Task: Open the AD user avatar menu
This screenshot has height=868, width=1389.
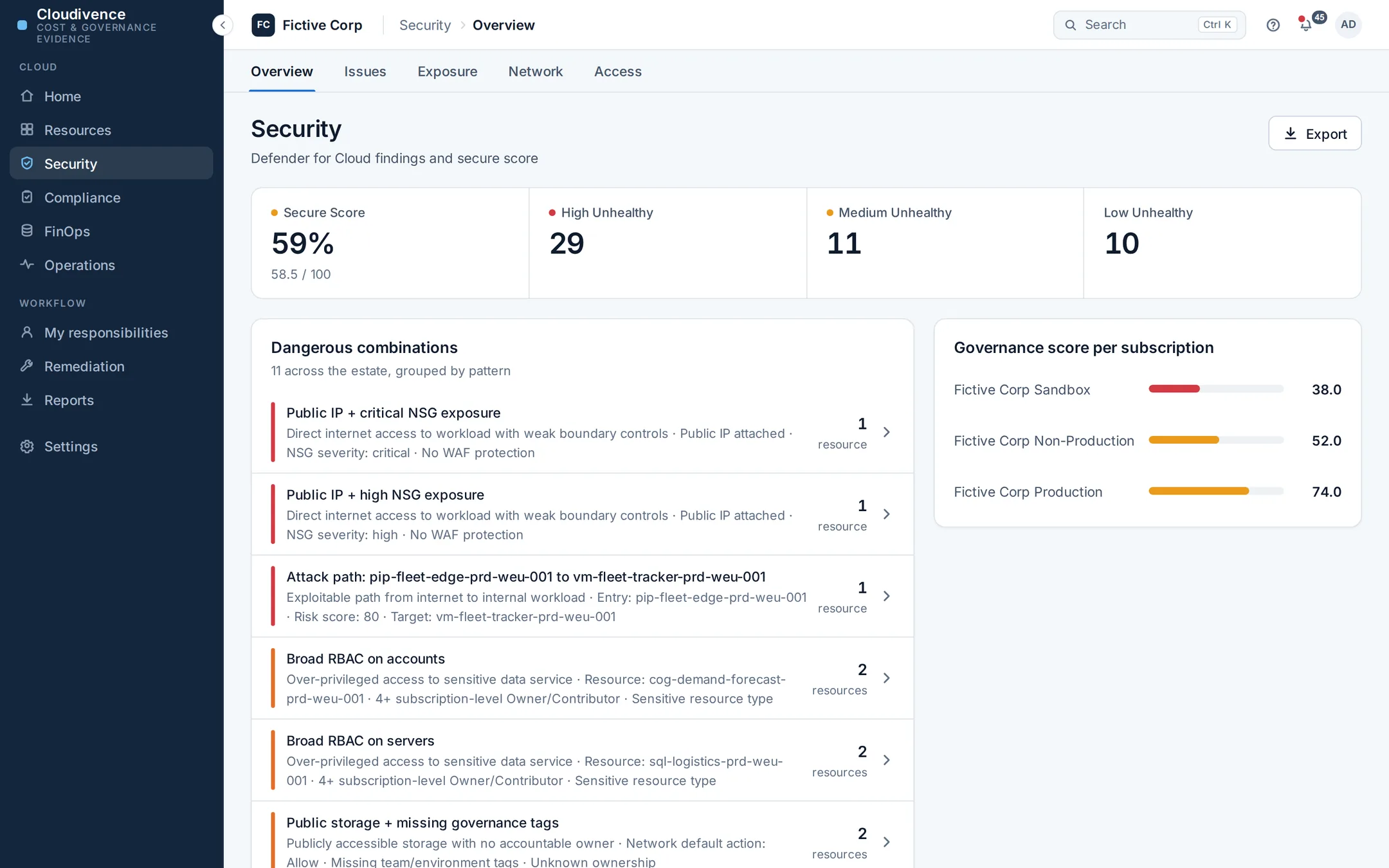Action: [x=1348, y=24]
